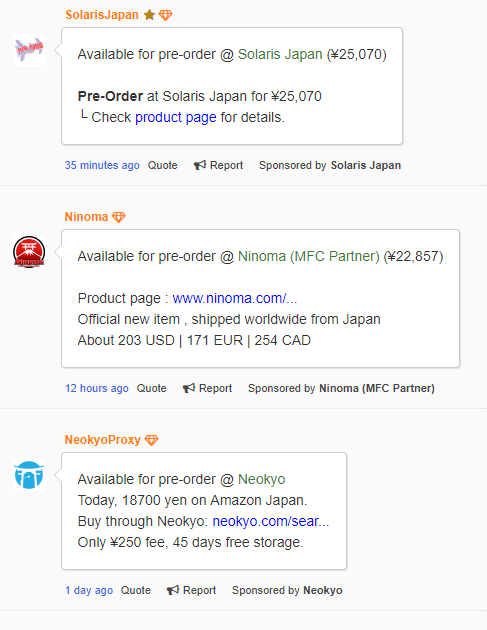Report the SolarisJapan comment via megaphone icon
This screenshot has width=487, height=630.
(200, 165)
